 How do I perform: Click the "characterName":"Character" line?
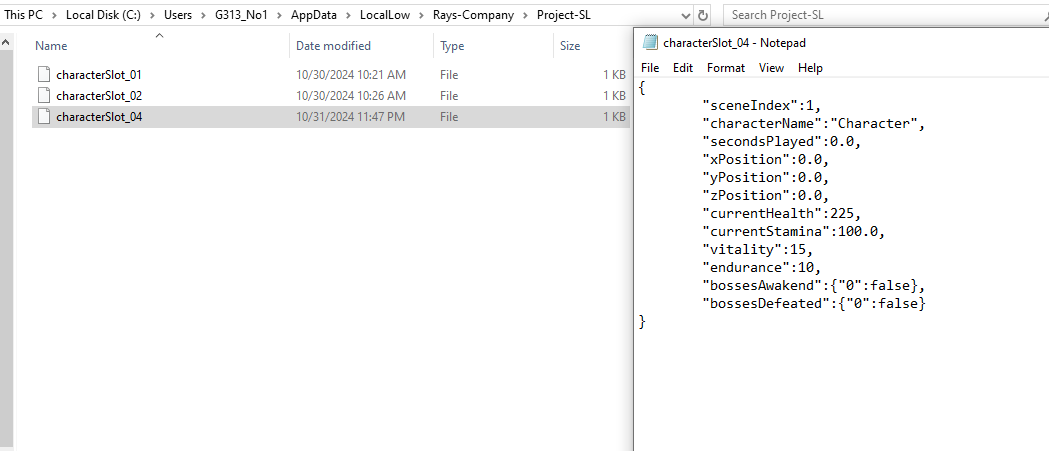814,124
